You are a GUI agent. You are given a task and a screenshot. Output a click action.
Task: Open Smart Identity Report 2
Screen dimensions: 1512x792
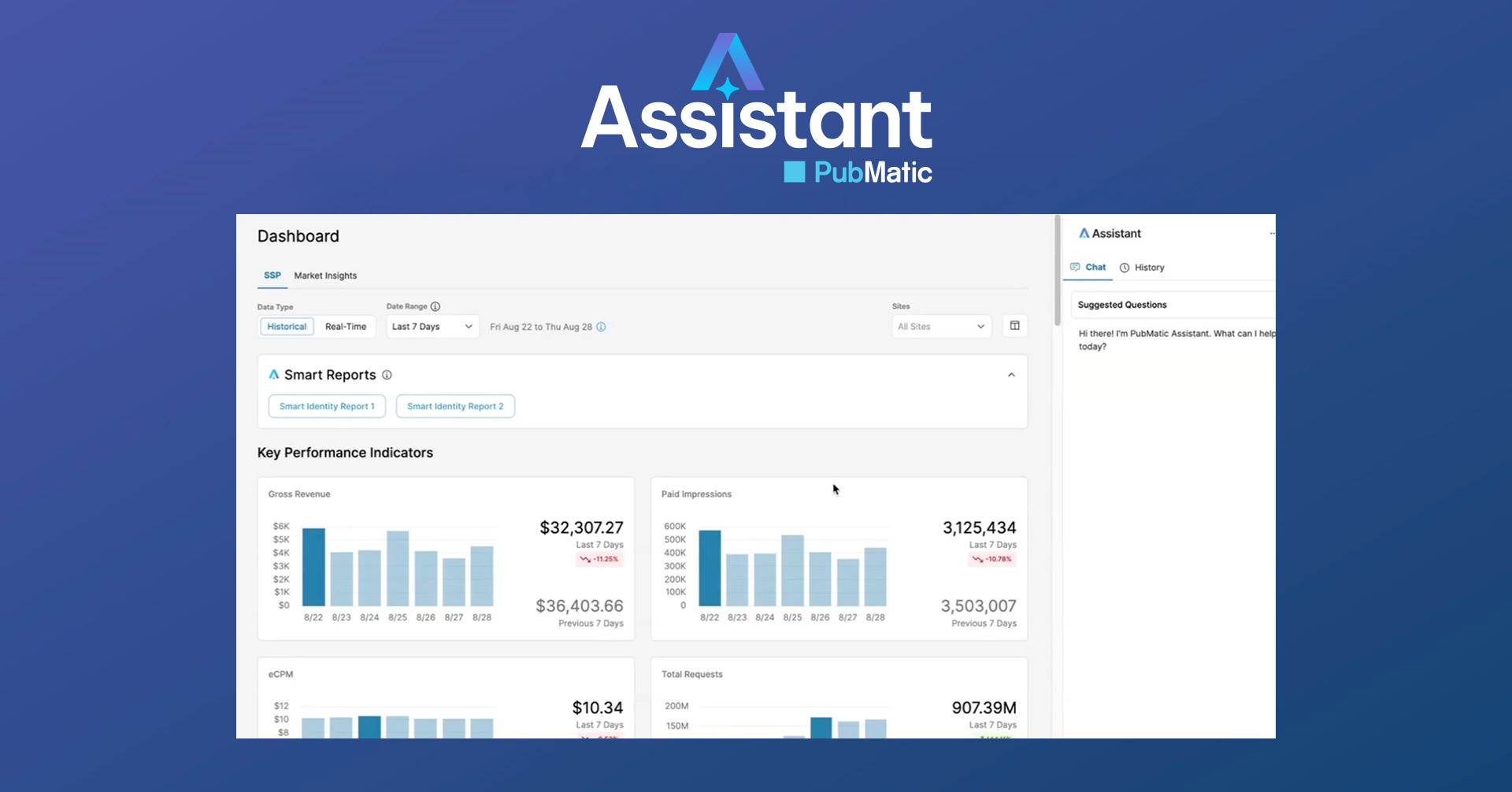click(x=455, y=406)
